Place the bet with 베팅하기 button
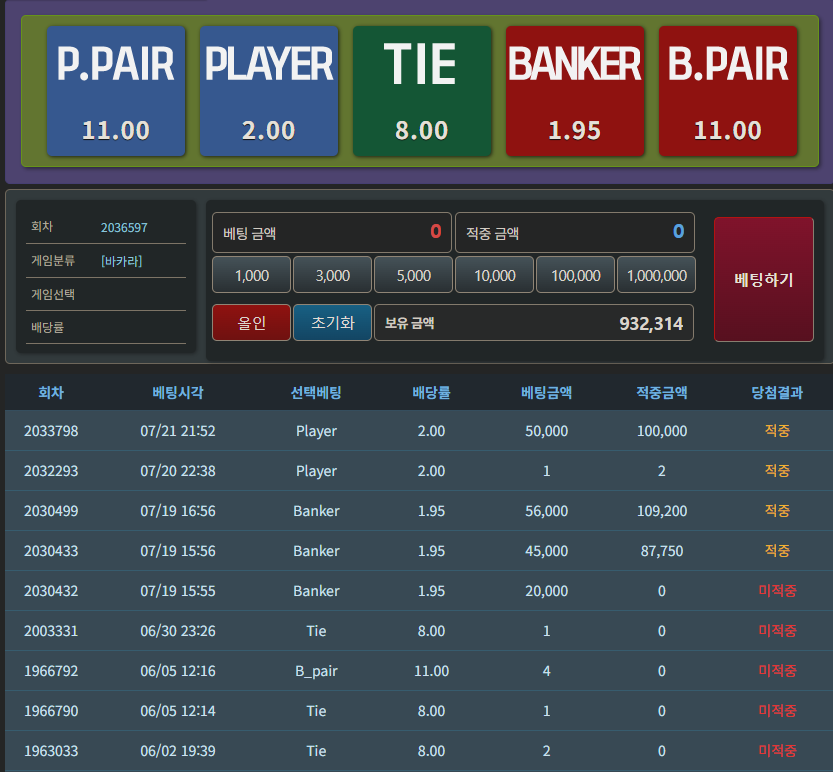Screen dimensions: 833x772 (x=763, y=279)
